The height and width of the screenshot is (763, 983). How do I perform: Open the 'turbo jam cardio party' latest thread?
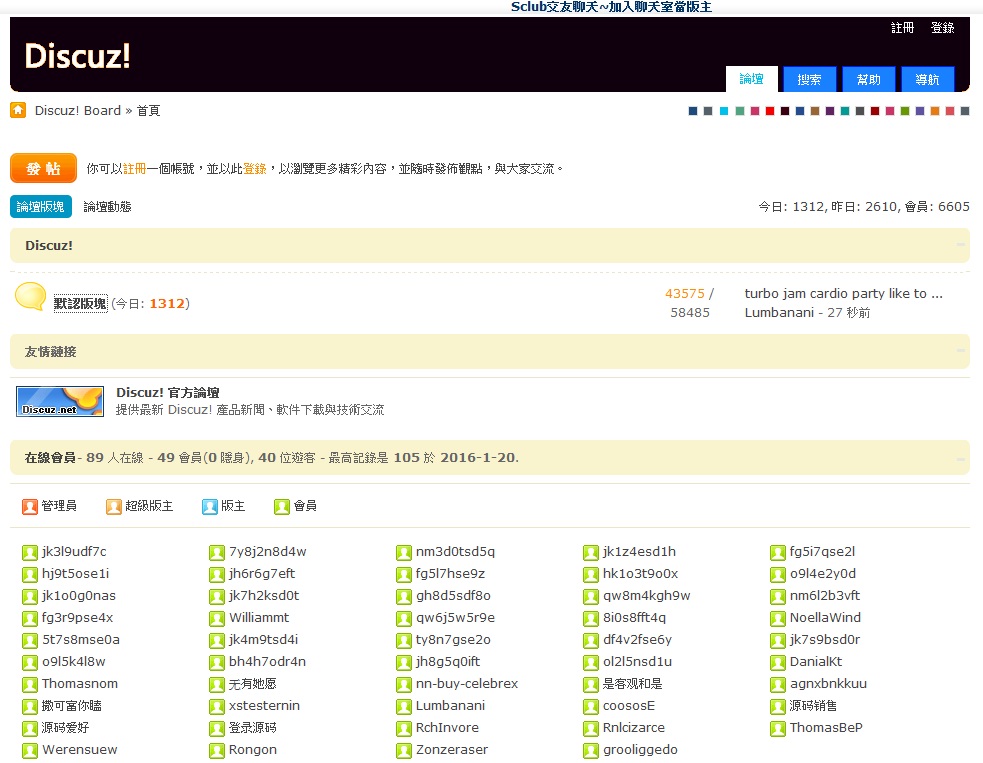click(x=843, y=293)
